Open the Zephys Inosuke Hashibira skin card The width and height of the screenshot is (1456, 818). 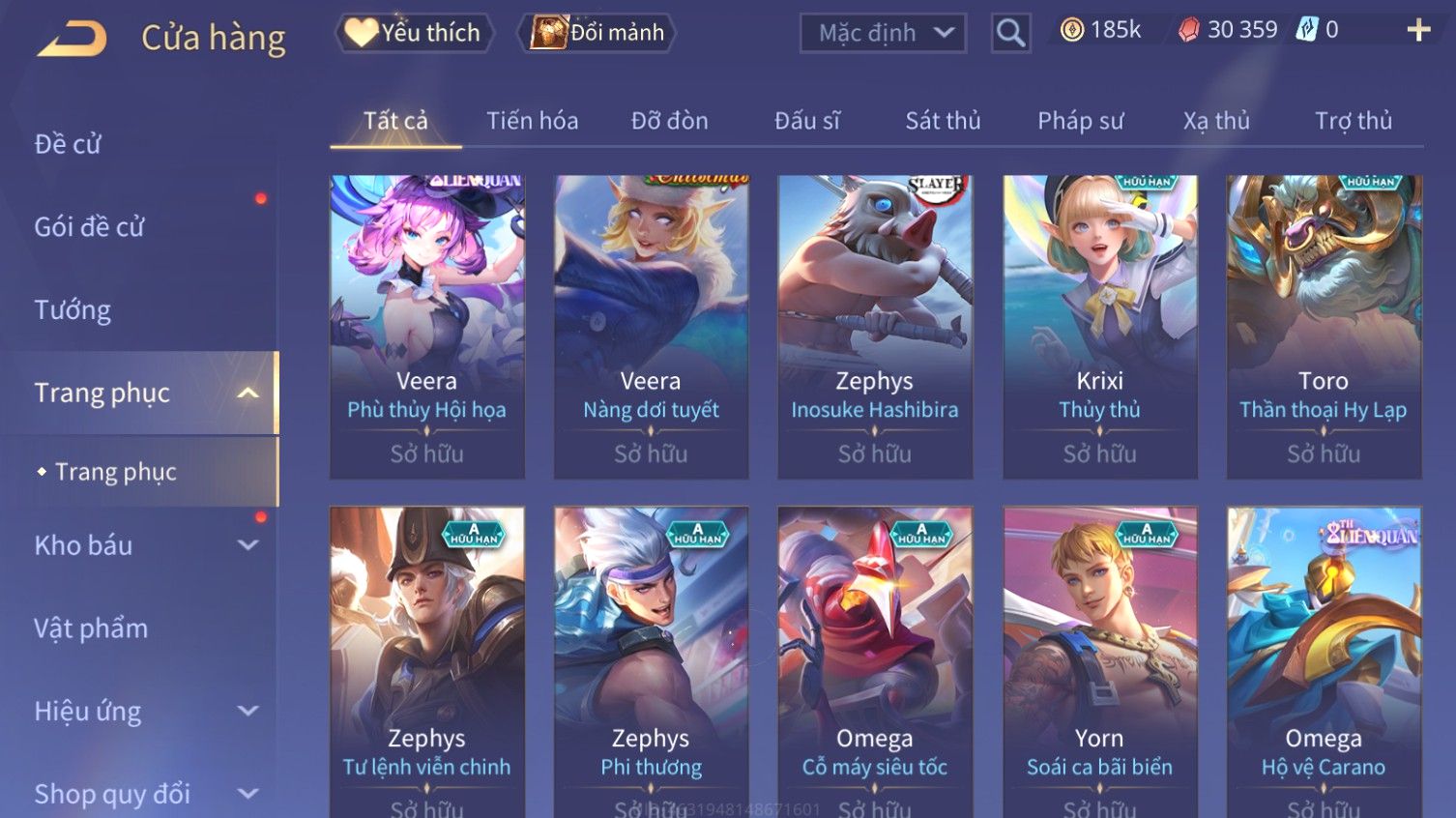coord(875,327)
